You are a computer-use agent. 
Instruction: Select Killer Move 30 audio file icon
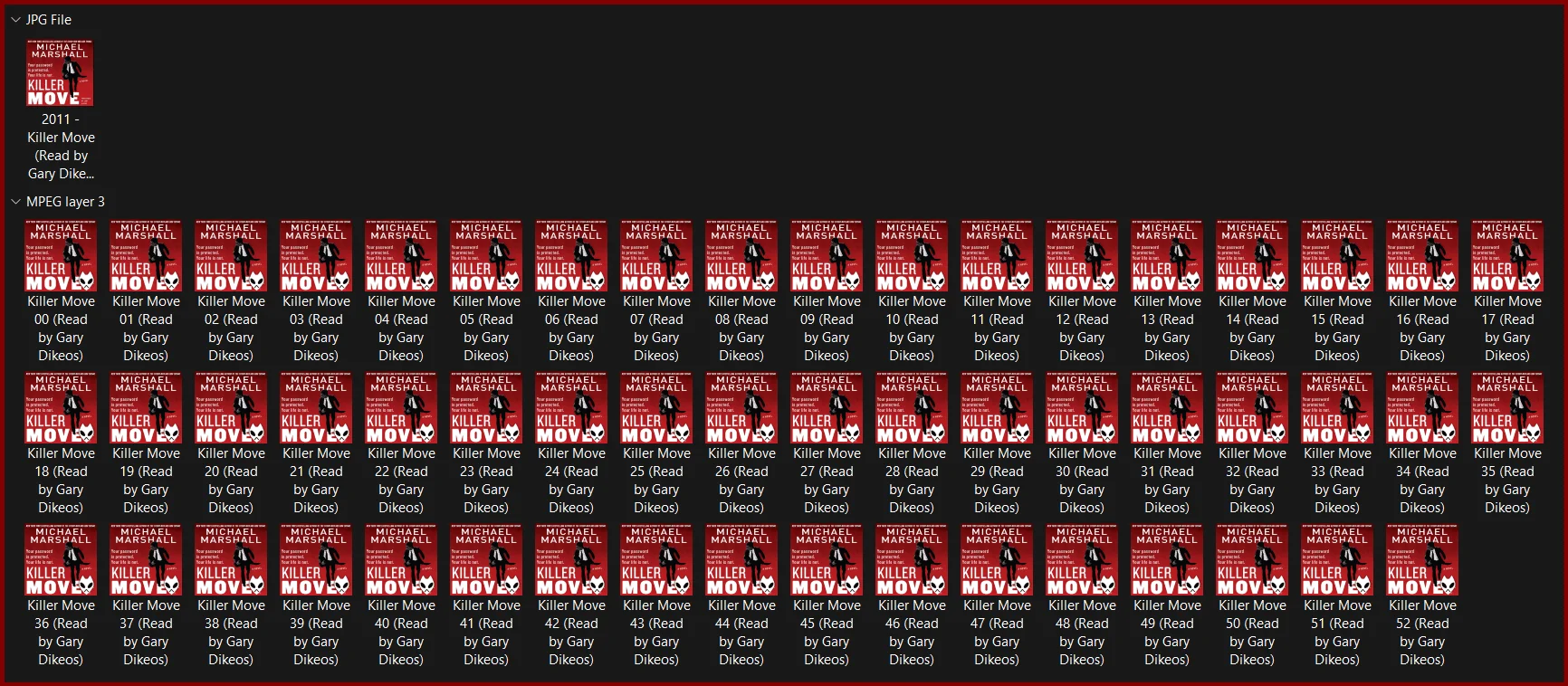coord(1082,408)
